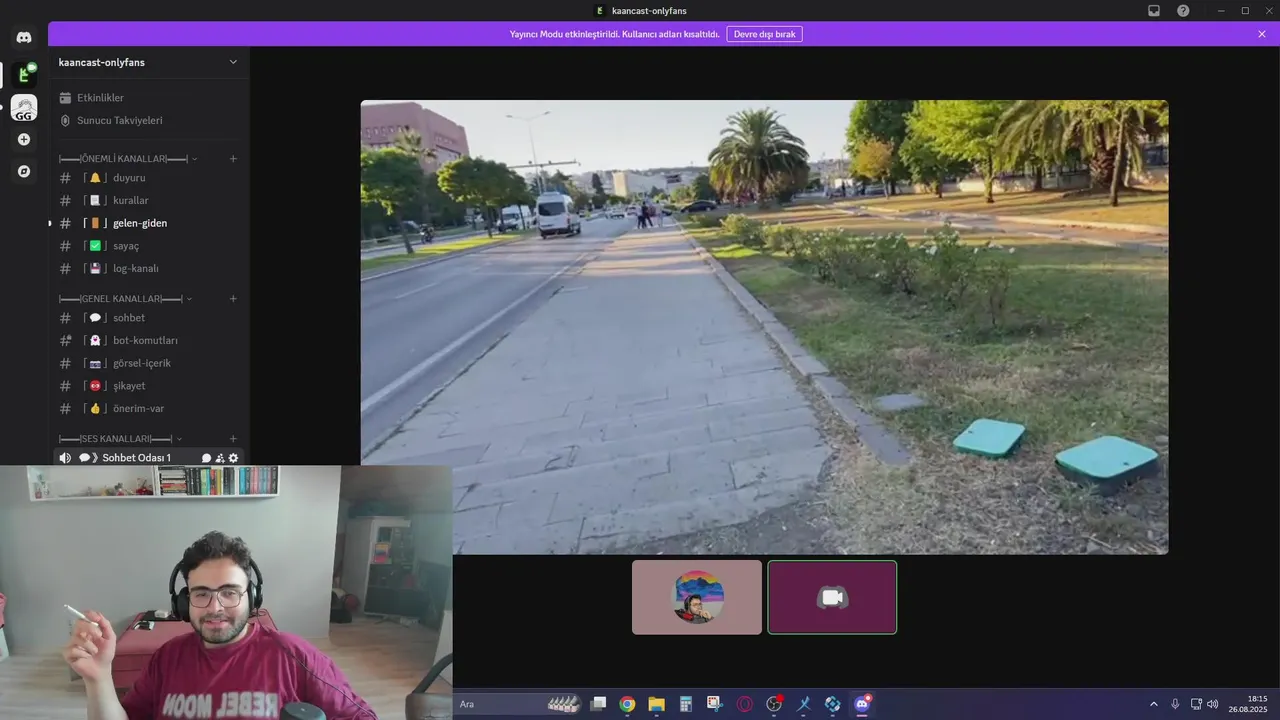This screenshot has height=720, width=1280.
Task: Open the inbox icon in title bar
Action: [1154, 10]
